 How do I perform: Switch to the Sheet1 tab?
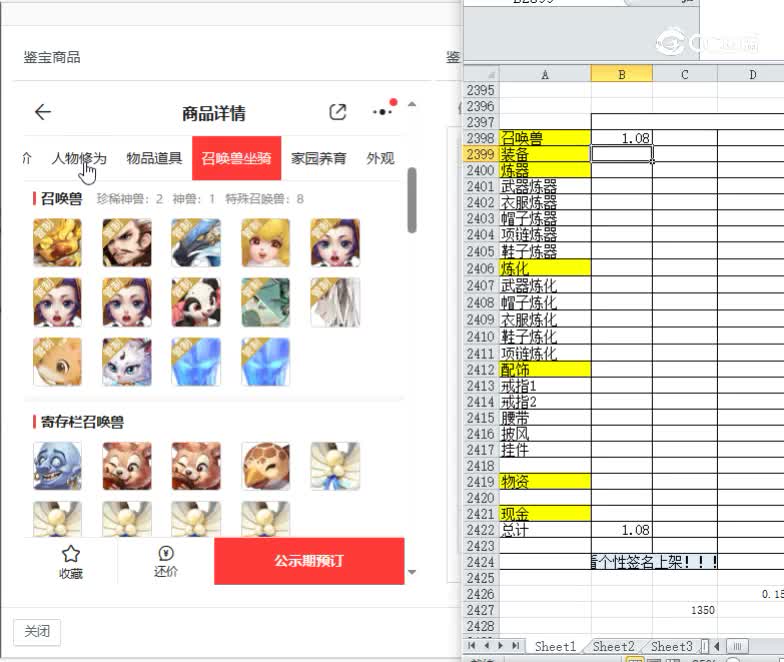(555, 646)
